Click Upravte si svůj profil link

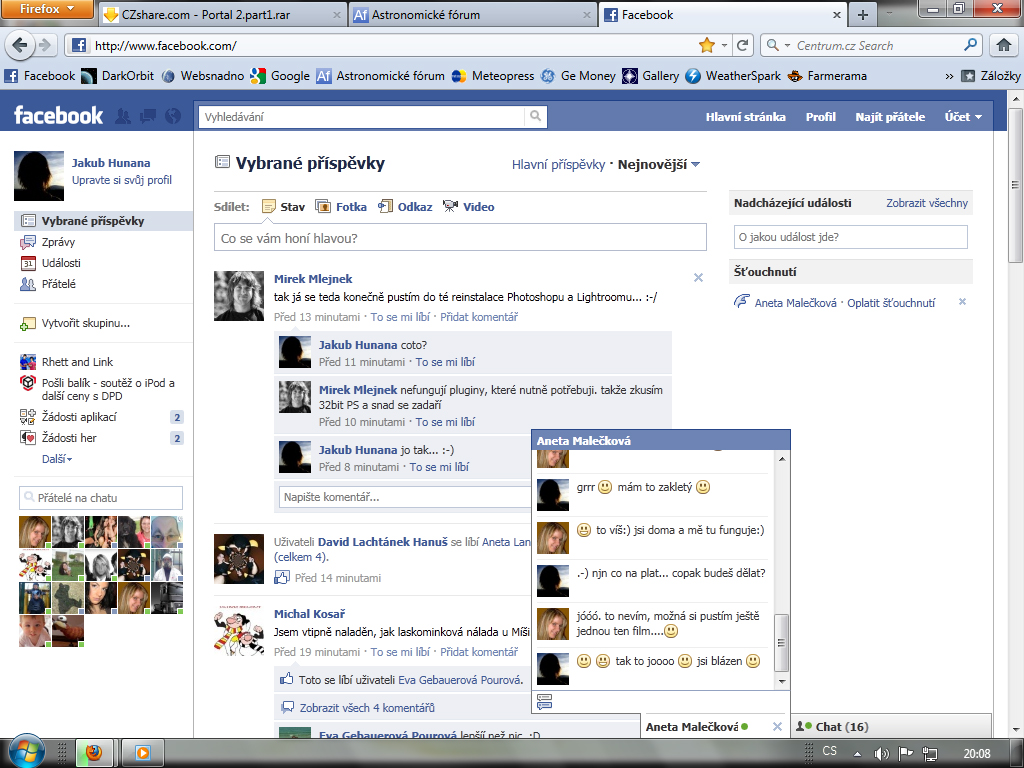(x=121, y=180)
